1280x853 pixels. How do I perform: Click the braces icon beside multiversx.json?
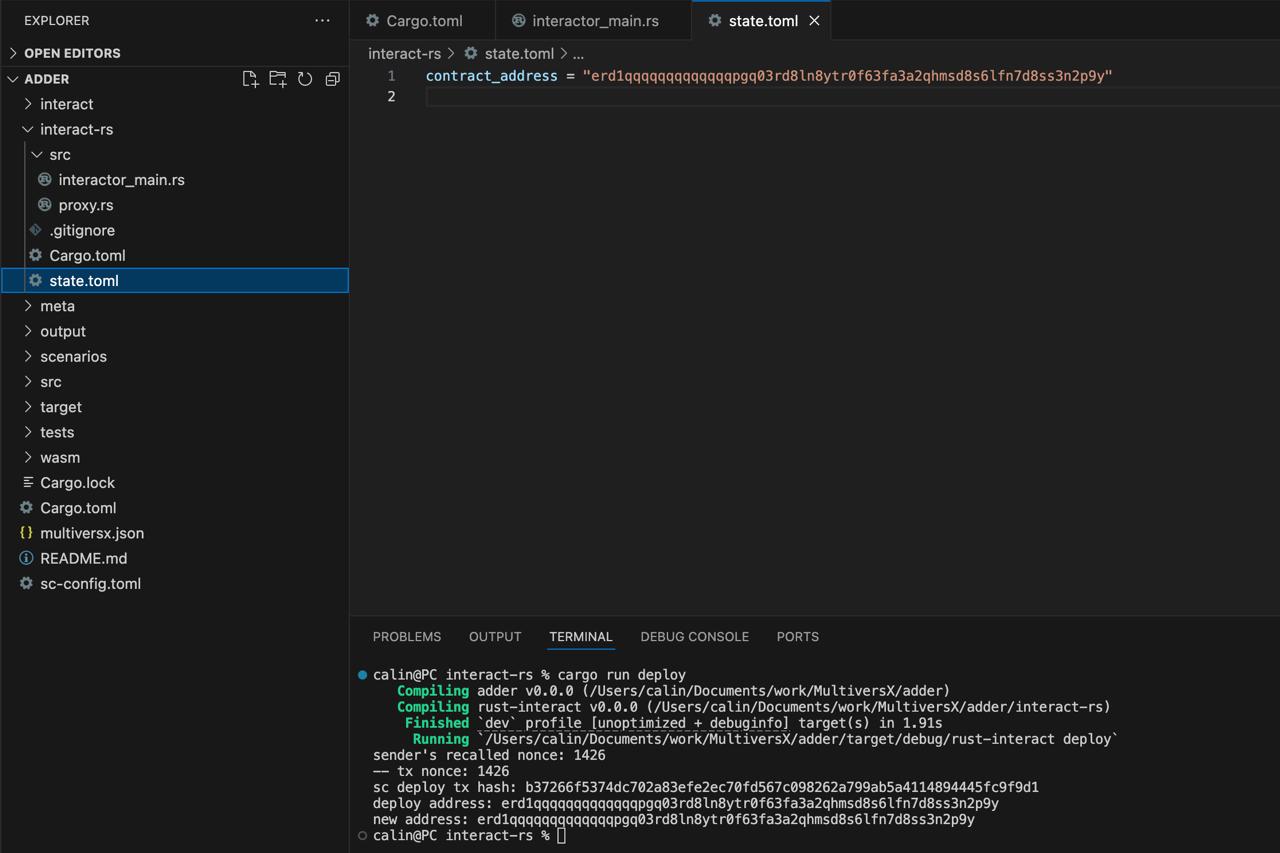[26, 533]
